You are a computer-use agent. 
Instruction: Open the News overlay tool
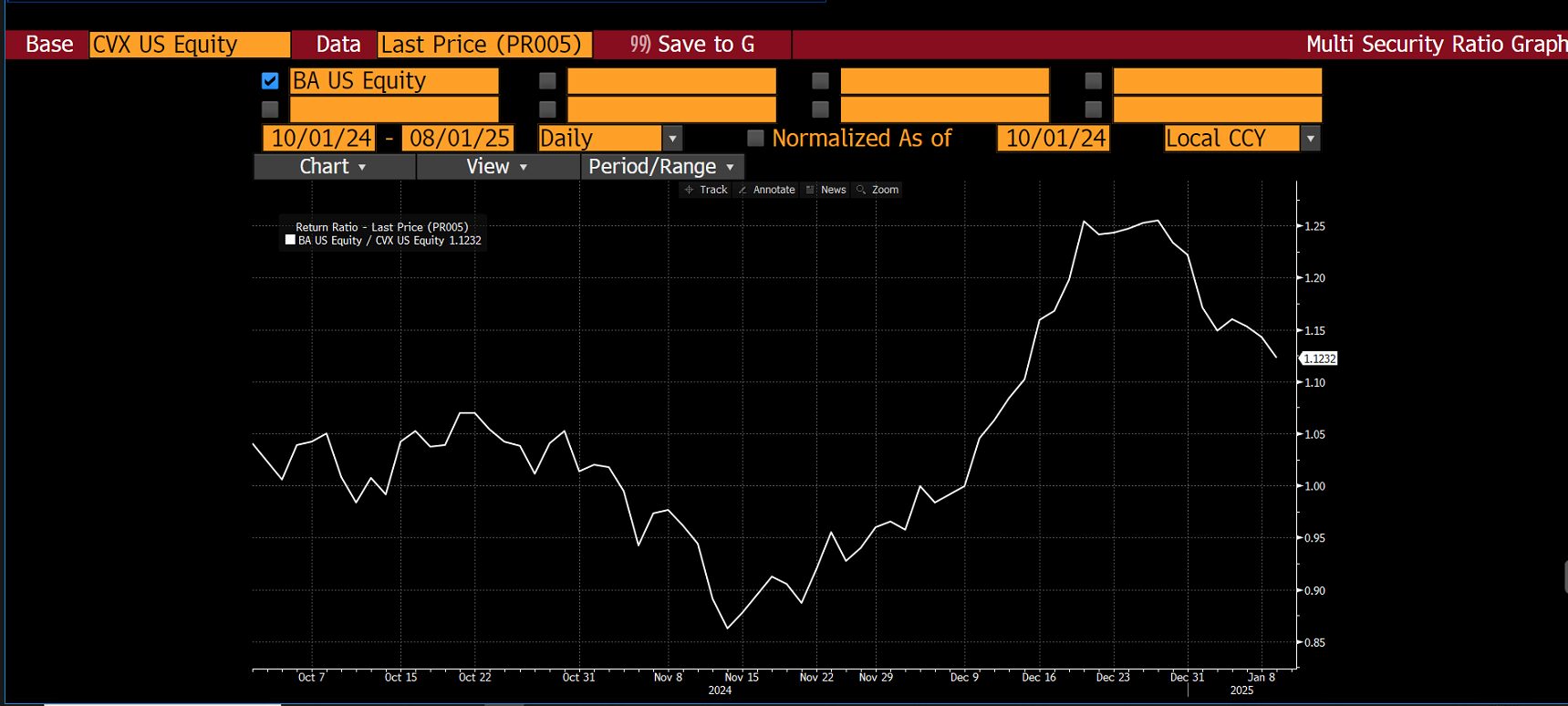pyautogui.click(x=826, y=190)
